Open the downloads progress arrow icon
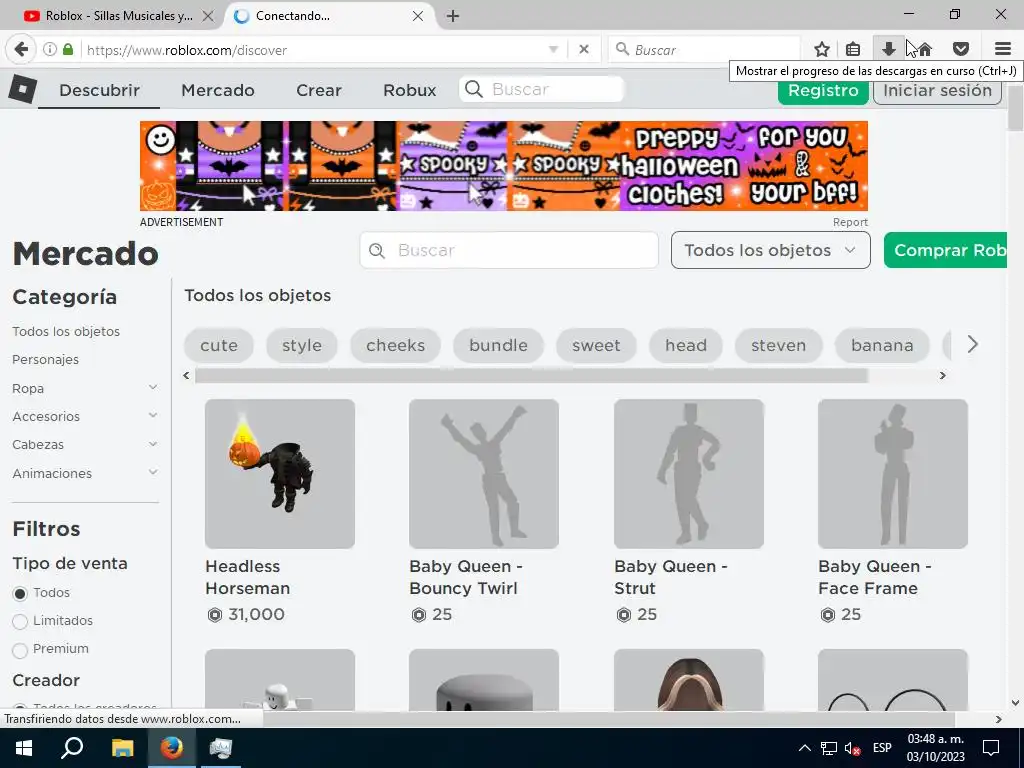1024x768 pixels. [888, 50]
